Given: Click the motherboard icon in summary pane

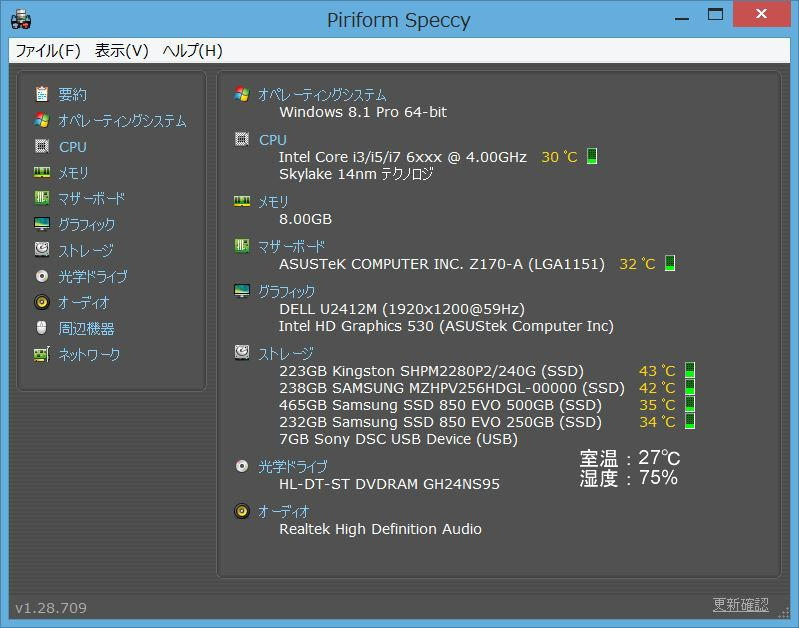Looking at the screenshot, I should 242,246.
